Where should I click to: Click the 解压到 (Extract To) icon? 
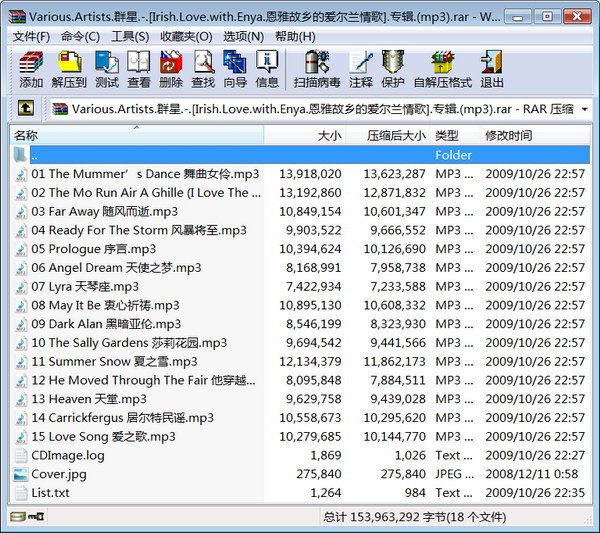tap(69, 69)
